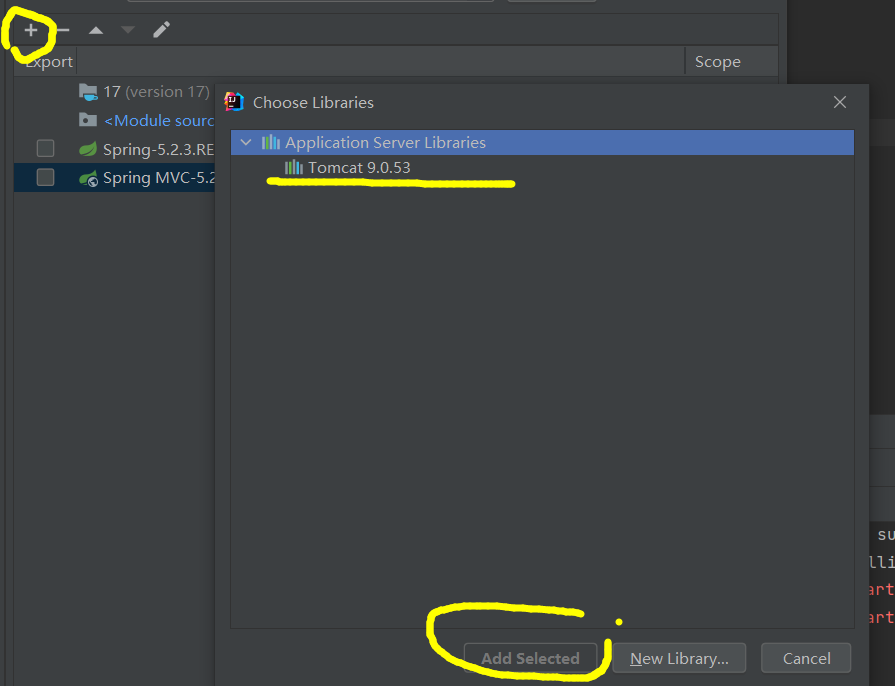Collapse the Application Server Libraries node
This screenshot has width=895, height=686.
pyautogui.click(x=246, y=142)
